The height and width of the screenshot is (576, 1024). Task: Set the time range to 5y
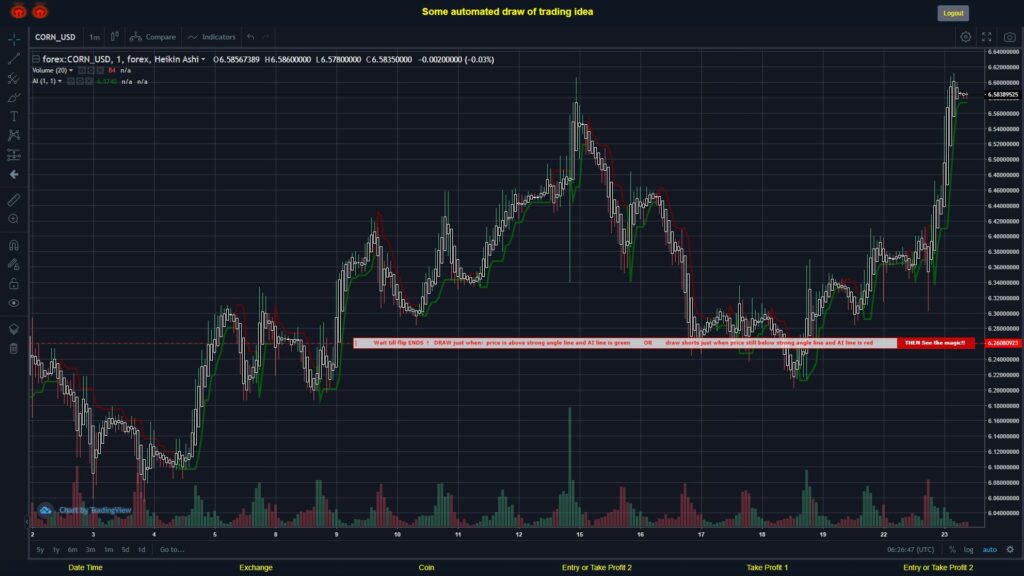40,550
